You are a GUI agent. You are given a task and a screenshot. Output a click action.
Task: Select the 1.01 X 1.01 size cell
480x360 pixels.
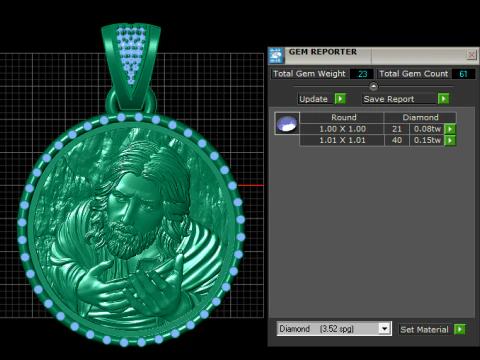click(342, 140)
